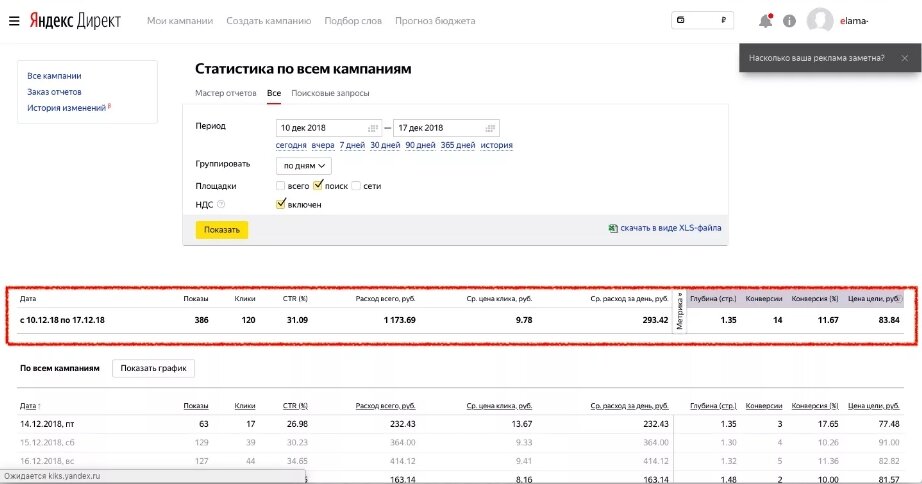The height and width of the screenshot is (484, 922).
Task: Open calendar for end date
Action: [x=490, y=128]
